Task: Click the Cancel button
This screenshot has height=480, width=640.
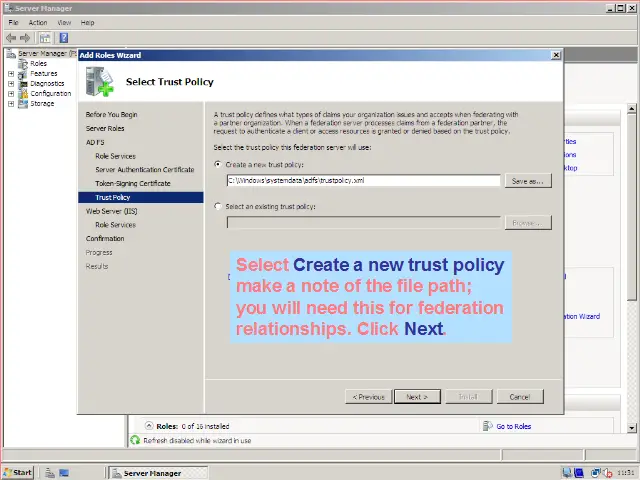Action: 520,396
